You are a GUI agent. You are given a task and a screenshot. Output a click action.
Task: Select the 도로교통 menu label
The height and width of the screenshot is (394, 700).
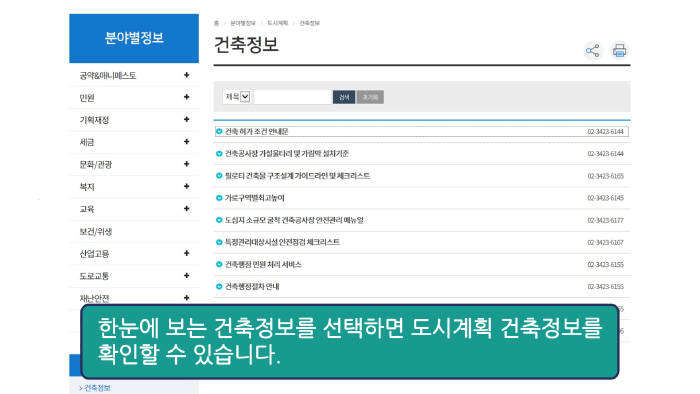(94, 276)
